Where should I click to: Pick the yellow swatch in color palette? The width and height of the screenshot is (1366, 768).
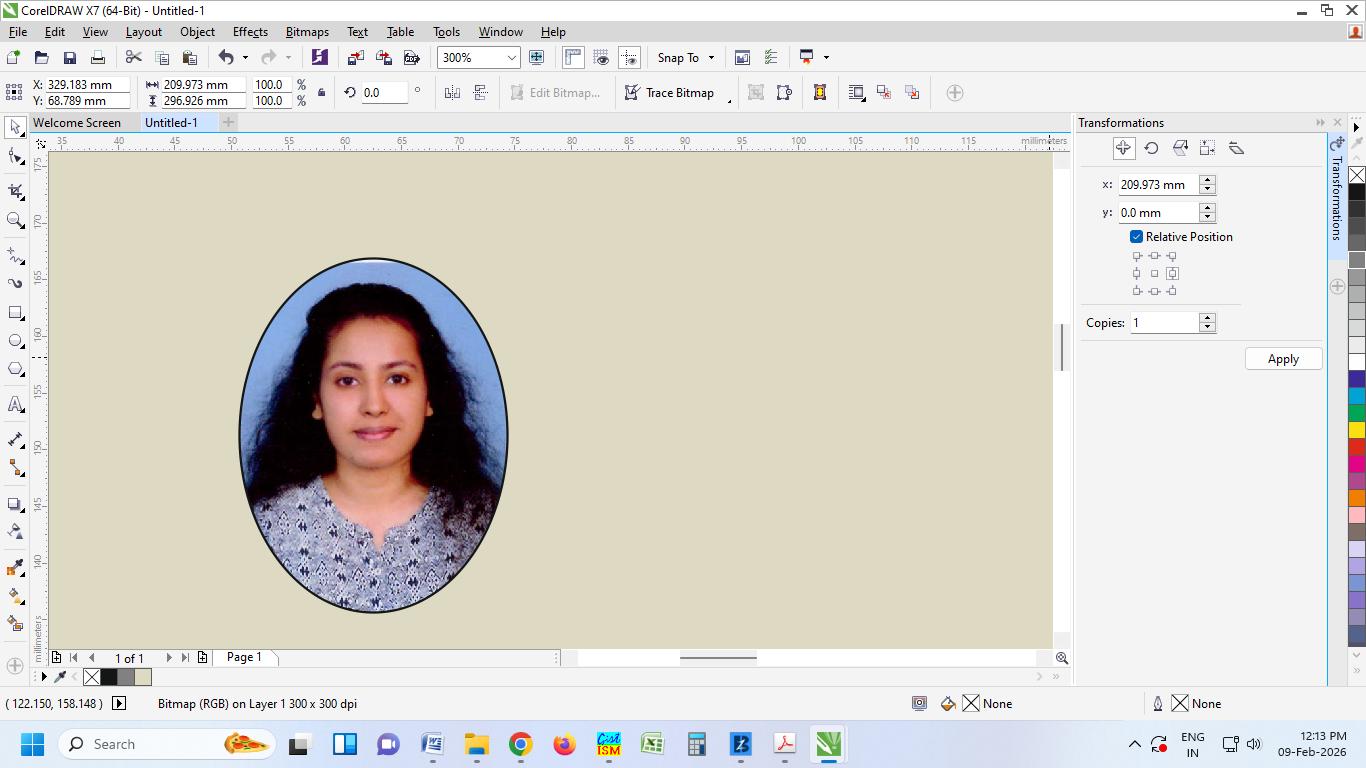tap(1357, 430)
